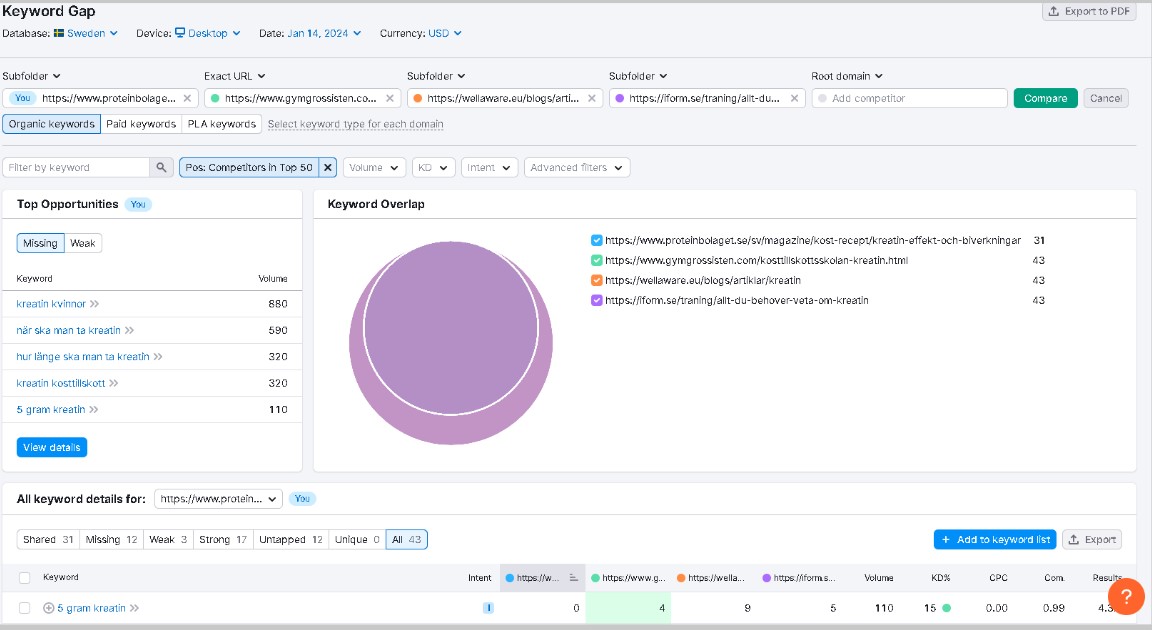This screenshot has height=630, width=1152.
Task: Click the Filter by keyword field
Action: (76, 167)
